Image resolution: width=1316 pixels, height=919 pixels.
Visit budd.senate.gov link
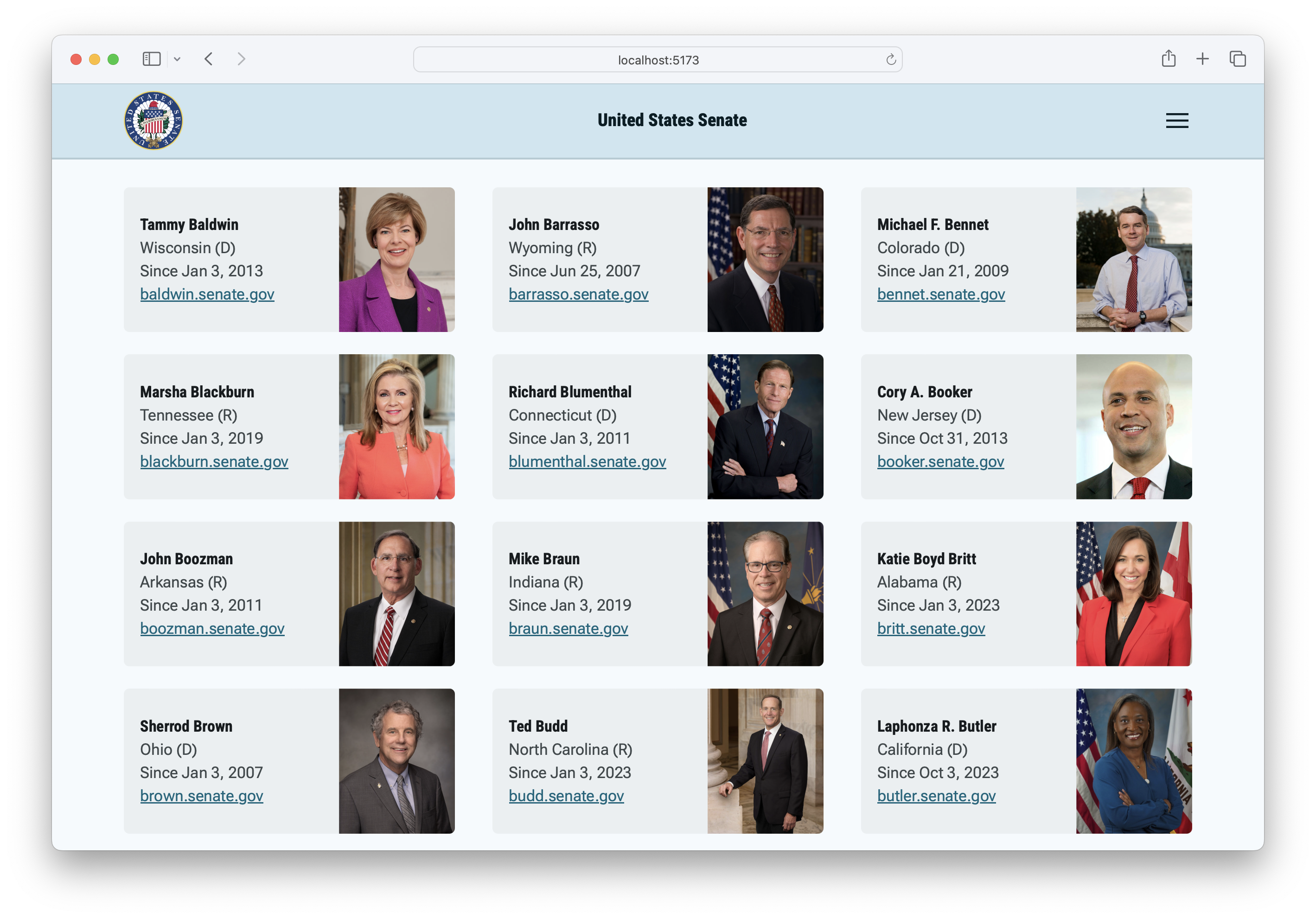(566, 796)
